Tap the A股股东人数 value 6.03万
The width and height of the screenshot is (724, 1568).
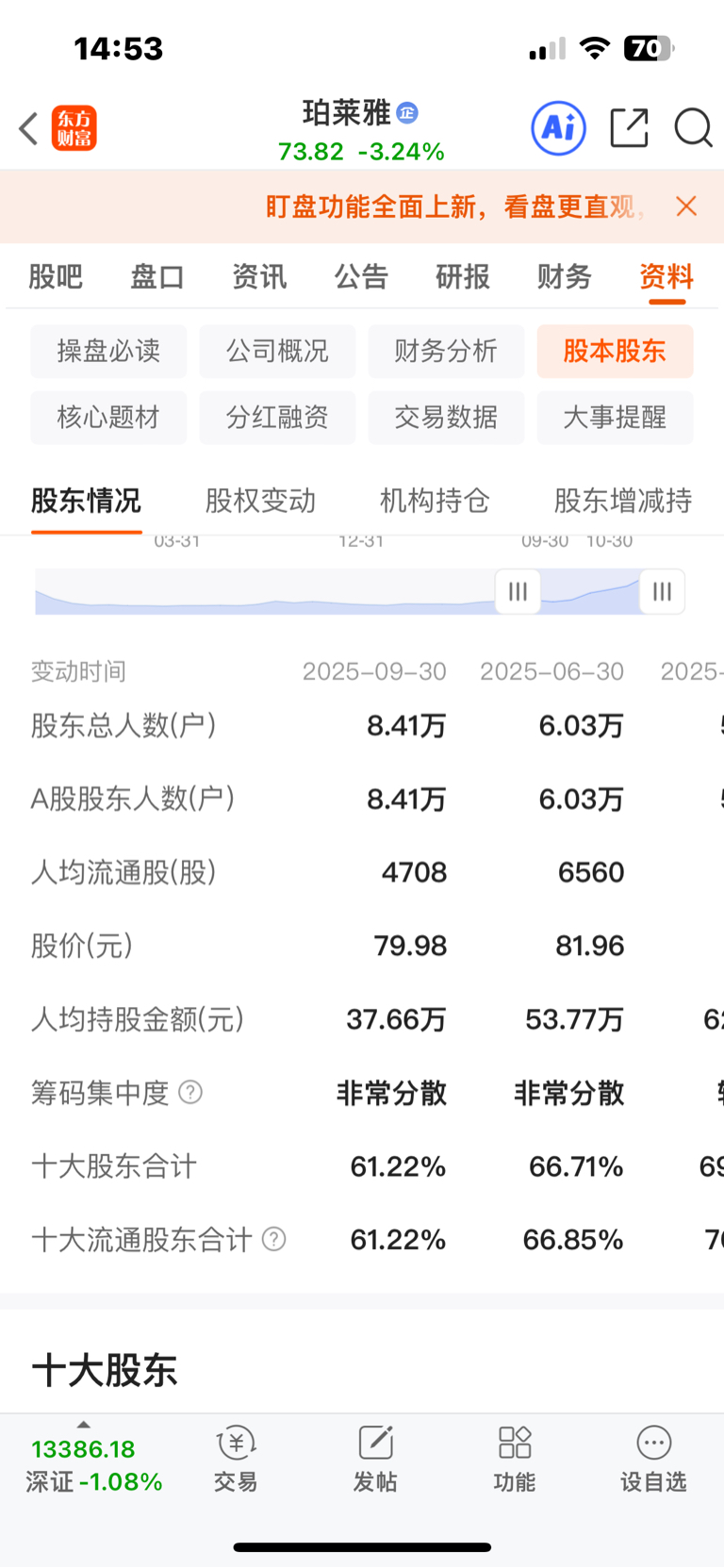click(x=581, y=799)
